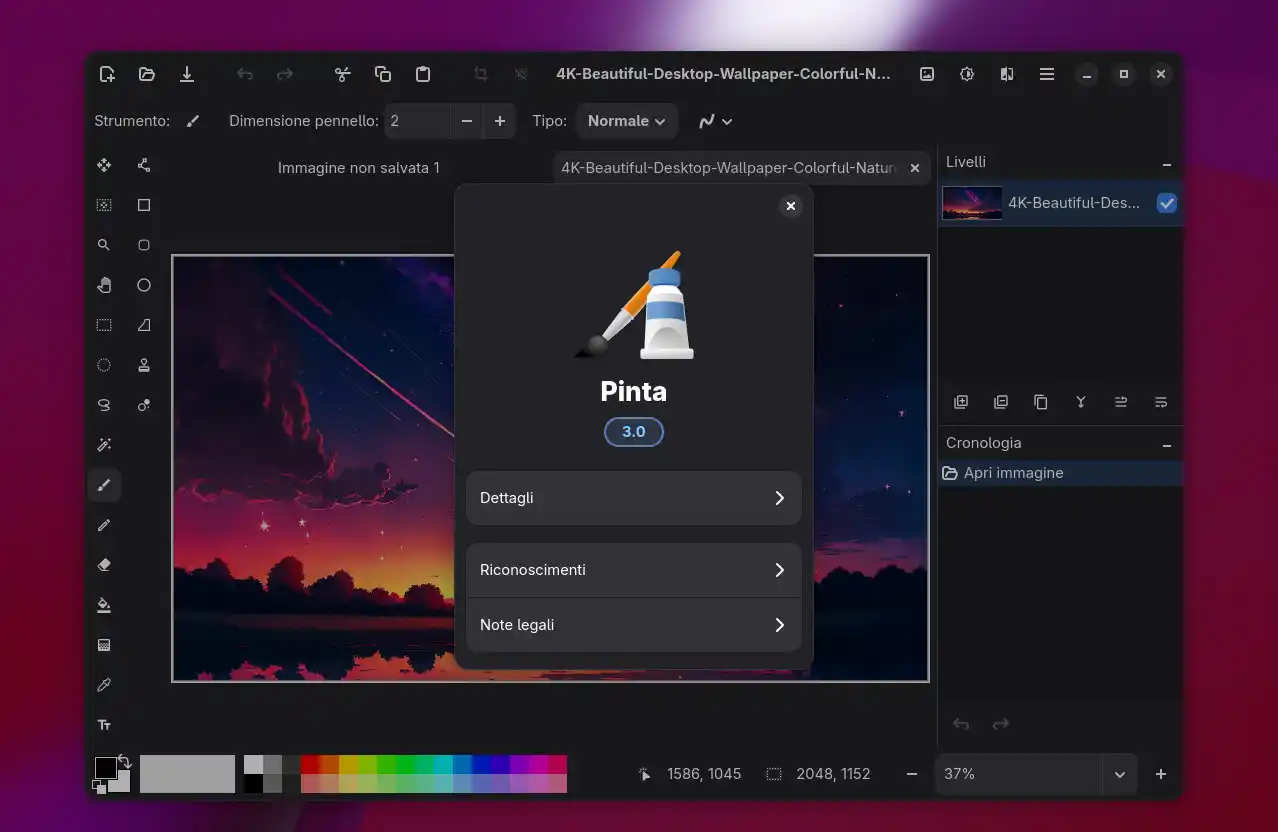
Task: Open the antialiasing curve dropdown
Action: (715, 121)
